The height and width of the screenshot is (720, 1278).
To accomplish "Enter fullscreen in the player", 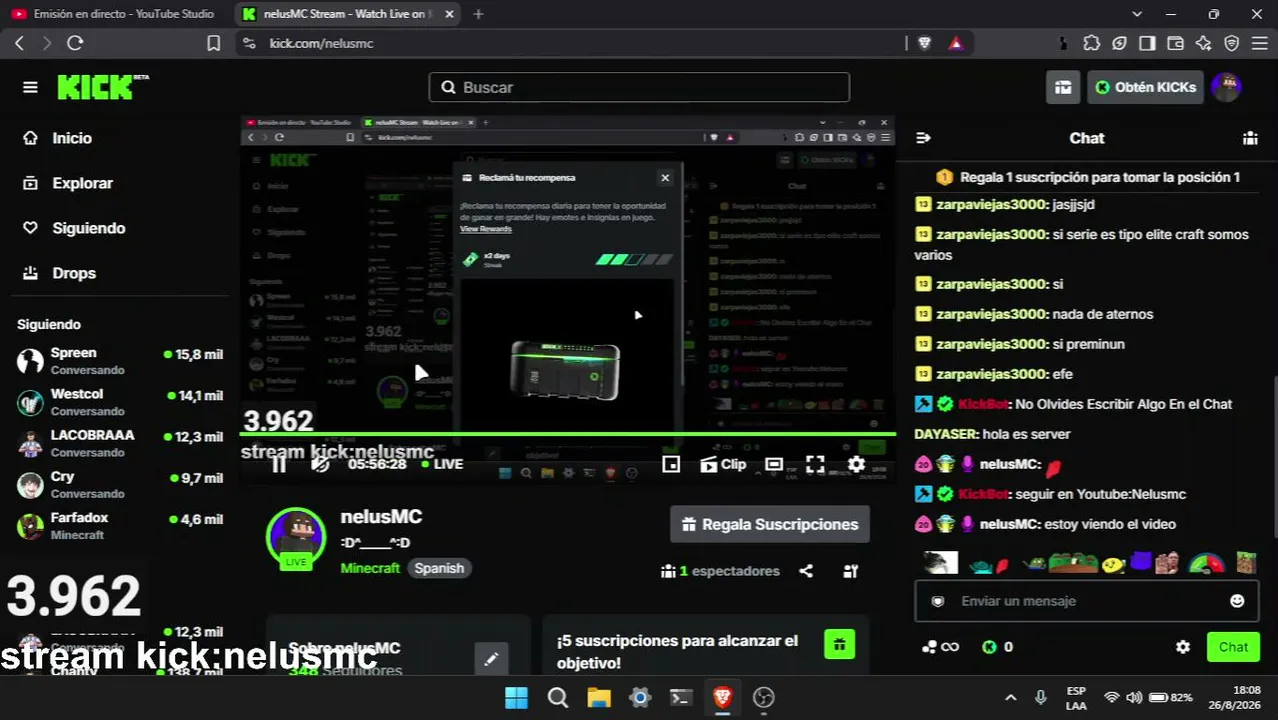I will pos(815,464).
